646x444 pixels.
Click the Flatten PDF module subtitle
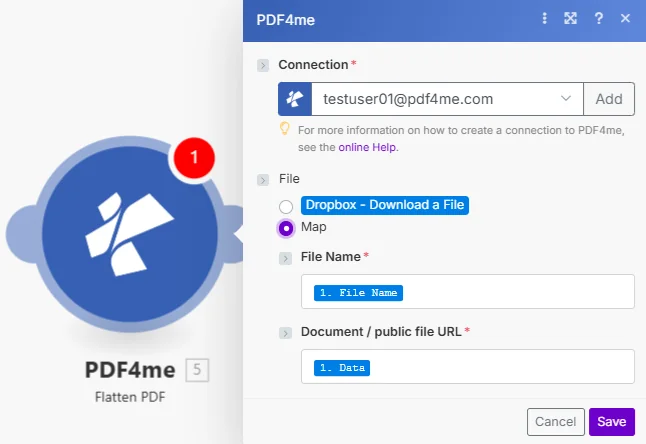click(130, 397)
